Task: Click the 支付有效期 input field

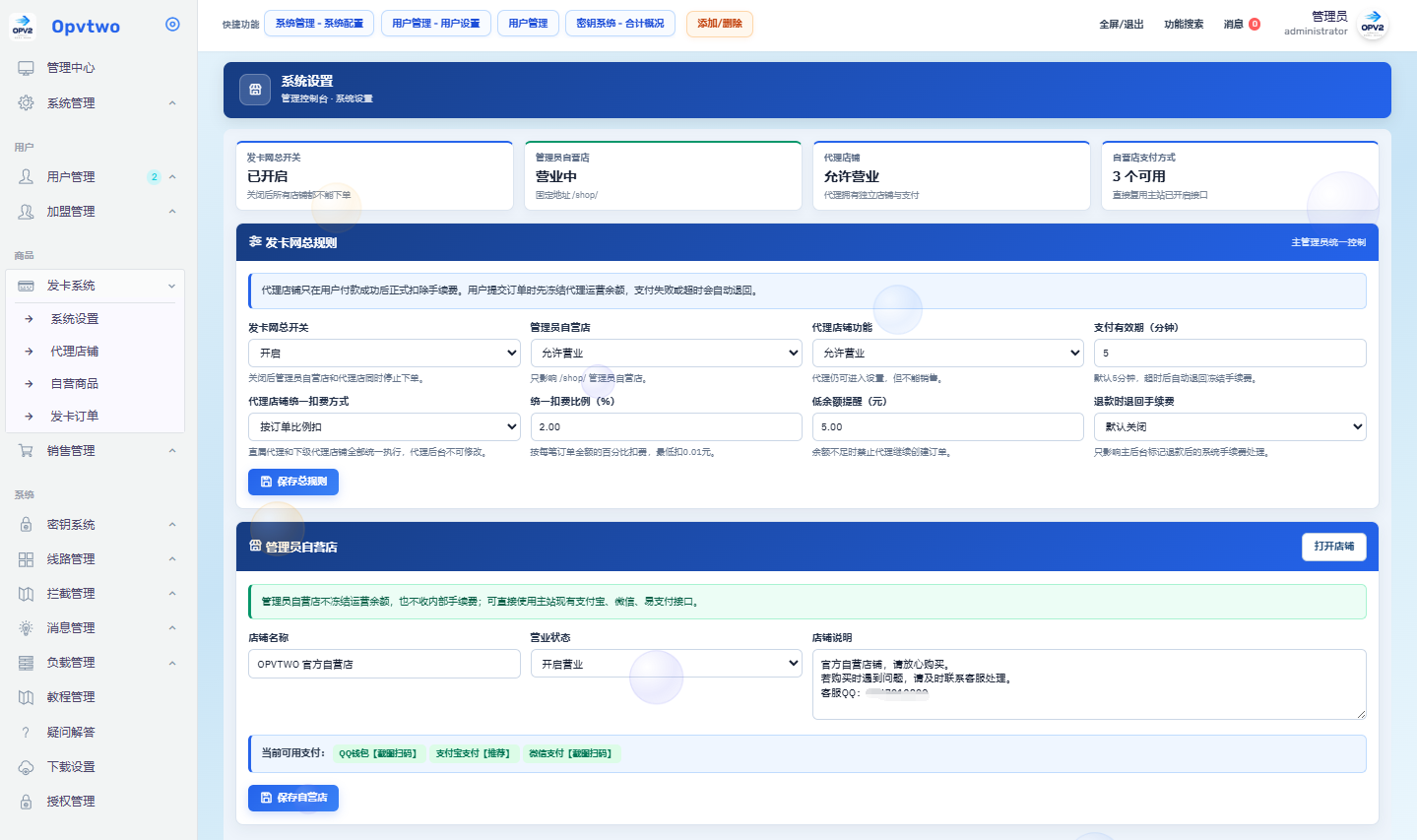Action: (1230, 353)
